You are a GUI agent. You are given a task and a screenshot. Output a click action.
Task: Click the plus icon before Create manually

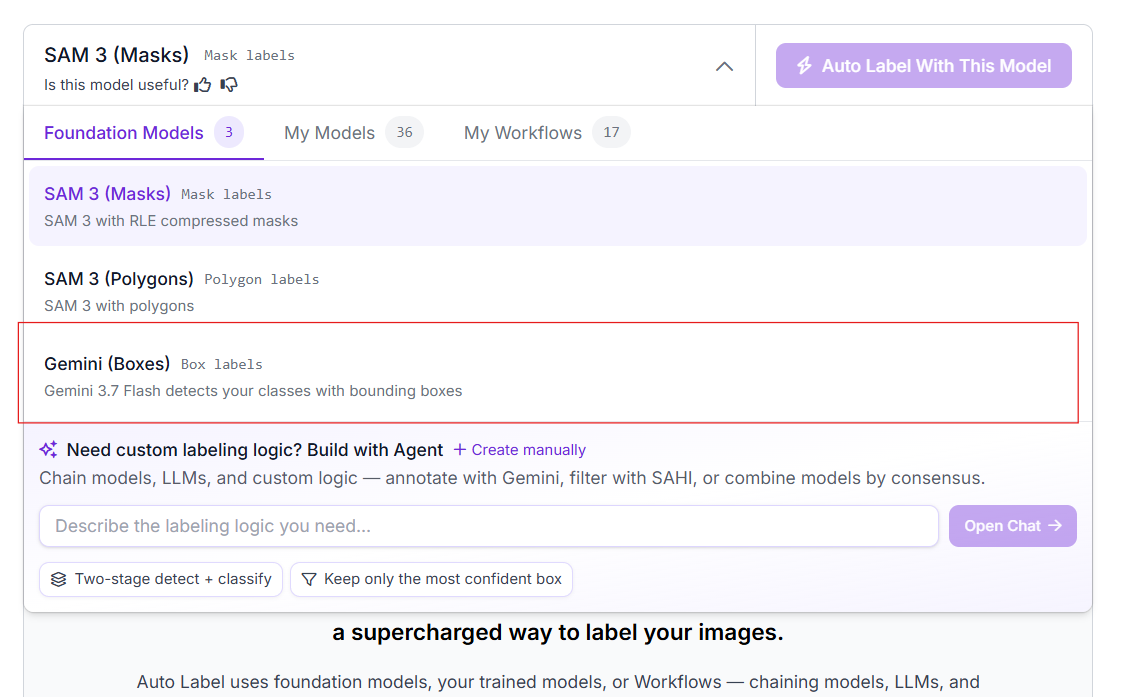(x=460, y=449)
